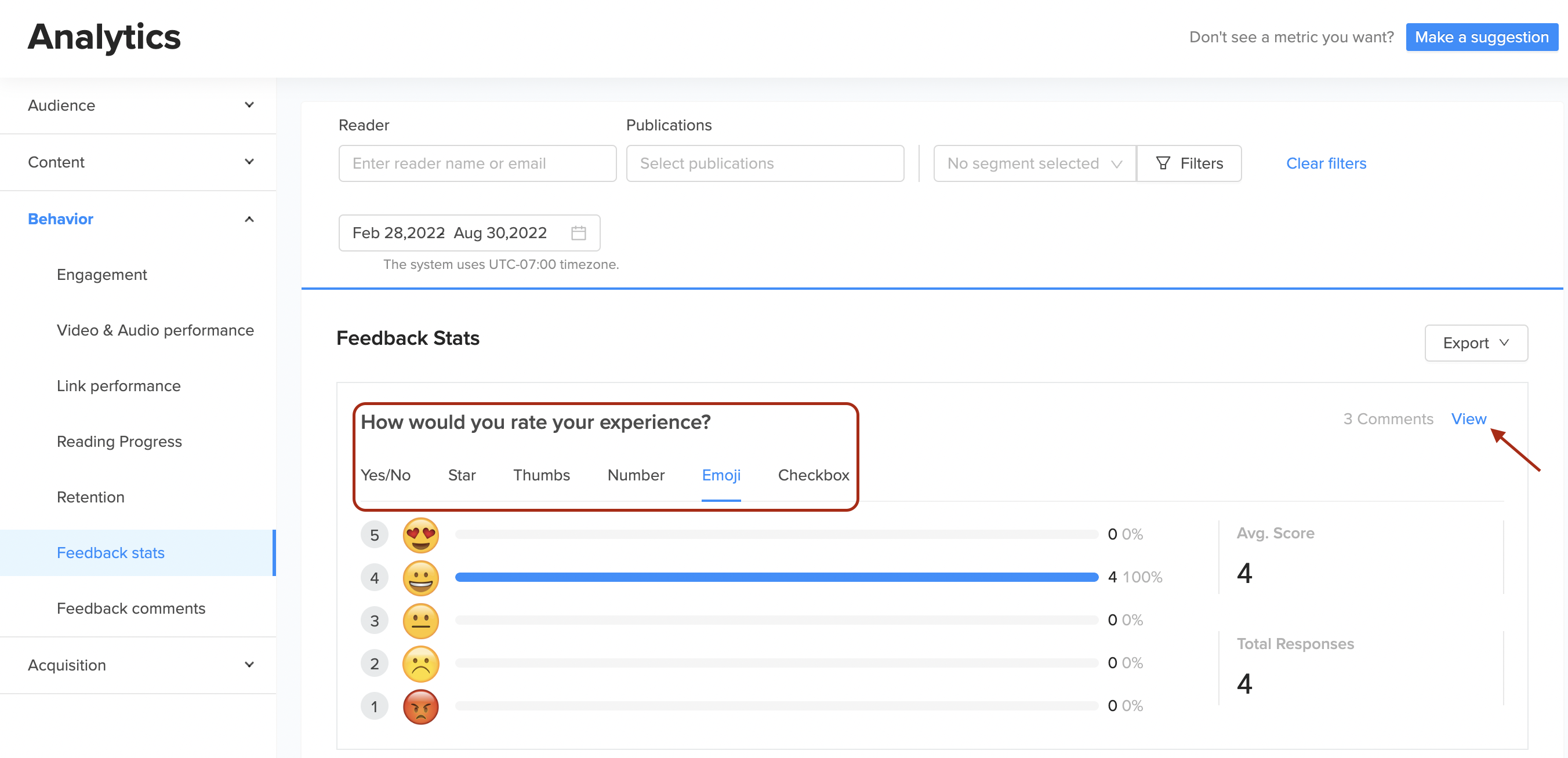The width and height of the screenshot is (1568, 758).
Task: Click the neutral face emoji rating 3
Action: 420,621
